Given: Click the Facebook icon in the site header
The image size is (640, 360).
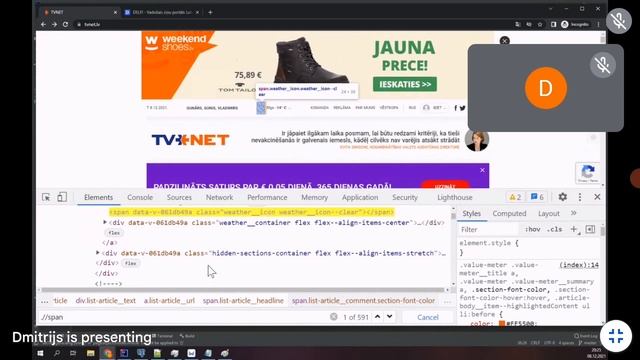Looking at the screenshot, I should coord(456,108).
